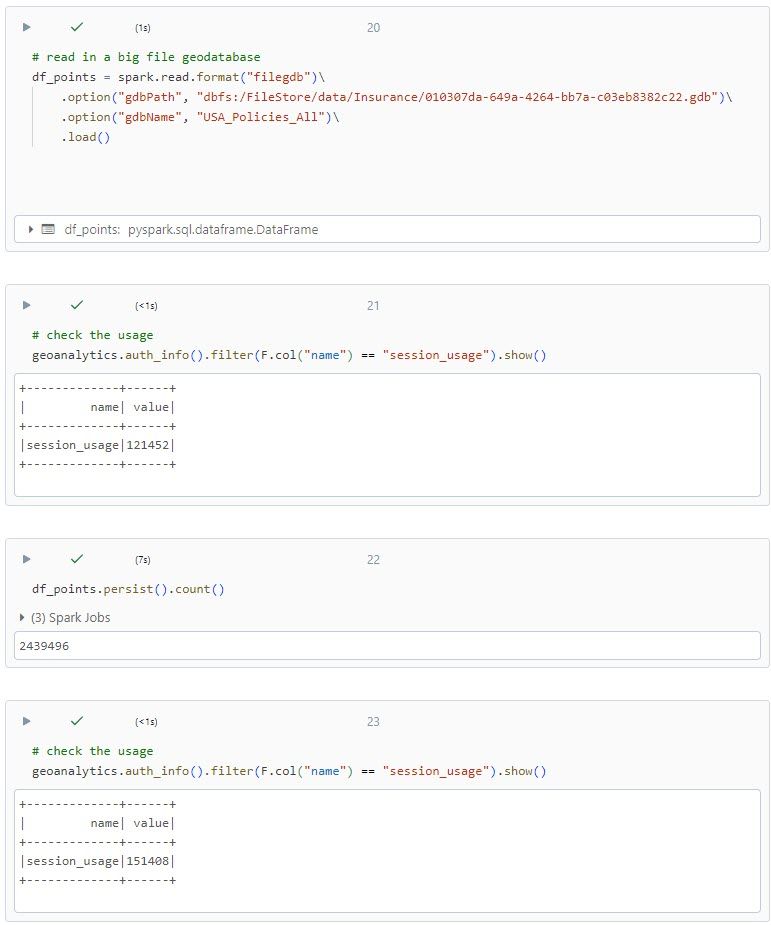The width and height of the screenshot is (771, 925).
Task: Click the 7s execution time on cell 22
Action: tap(143, 559)
